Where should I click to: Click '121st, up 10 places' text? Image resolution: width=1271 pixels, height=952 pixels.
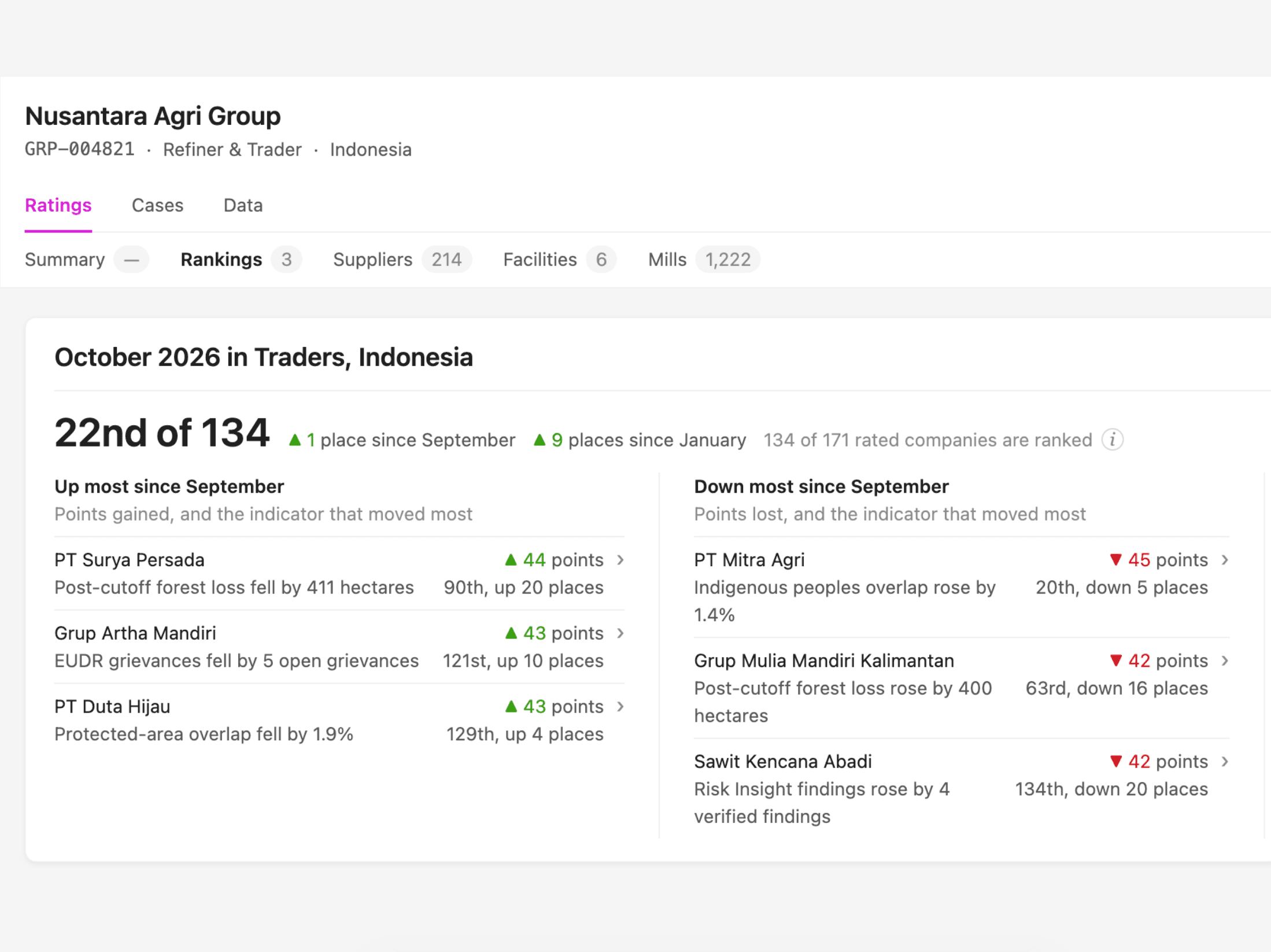click(x=523, y=661)
